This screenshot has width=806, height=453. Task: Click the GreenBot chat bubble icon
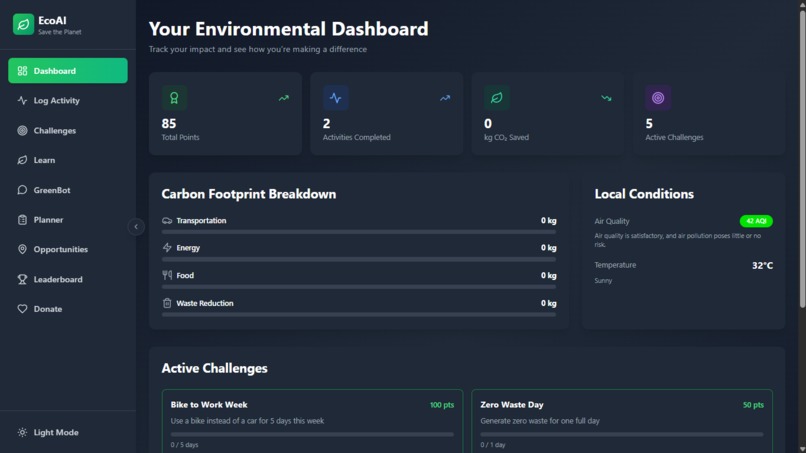click(x=22, y=190)
